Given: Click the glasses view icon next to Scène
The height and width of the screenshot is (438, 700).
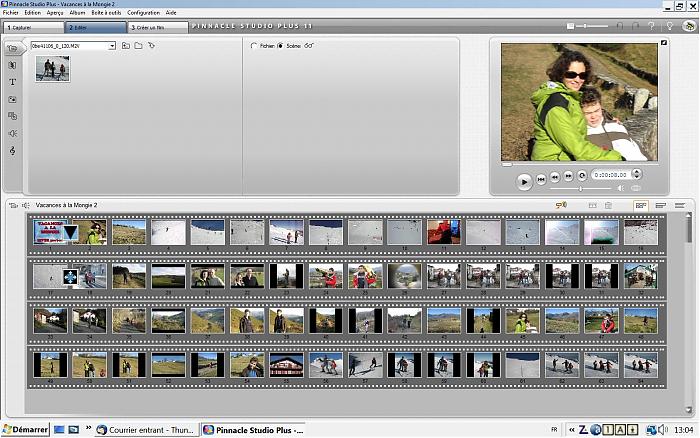Looking at the screenshot, I should tap(309, 46).
